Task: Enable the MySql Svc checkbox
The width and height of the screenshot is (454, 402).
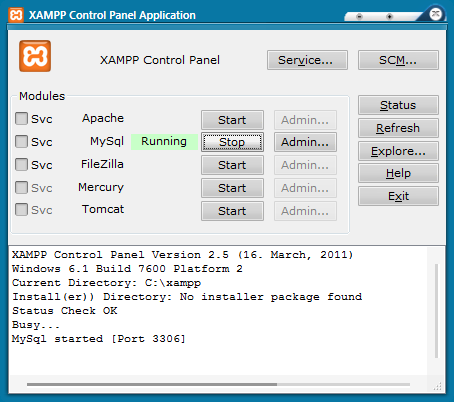Action: (21, 141)
